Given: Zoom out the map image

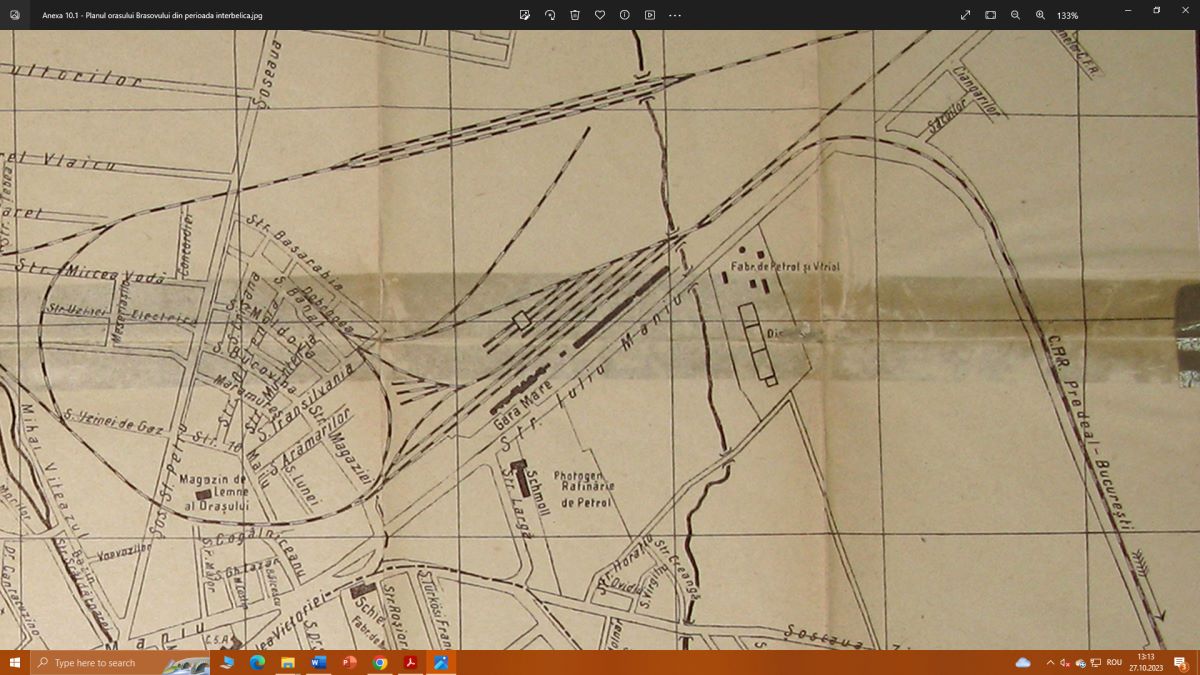Looking at the screenshot, I should click(1015, 15).
